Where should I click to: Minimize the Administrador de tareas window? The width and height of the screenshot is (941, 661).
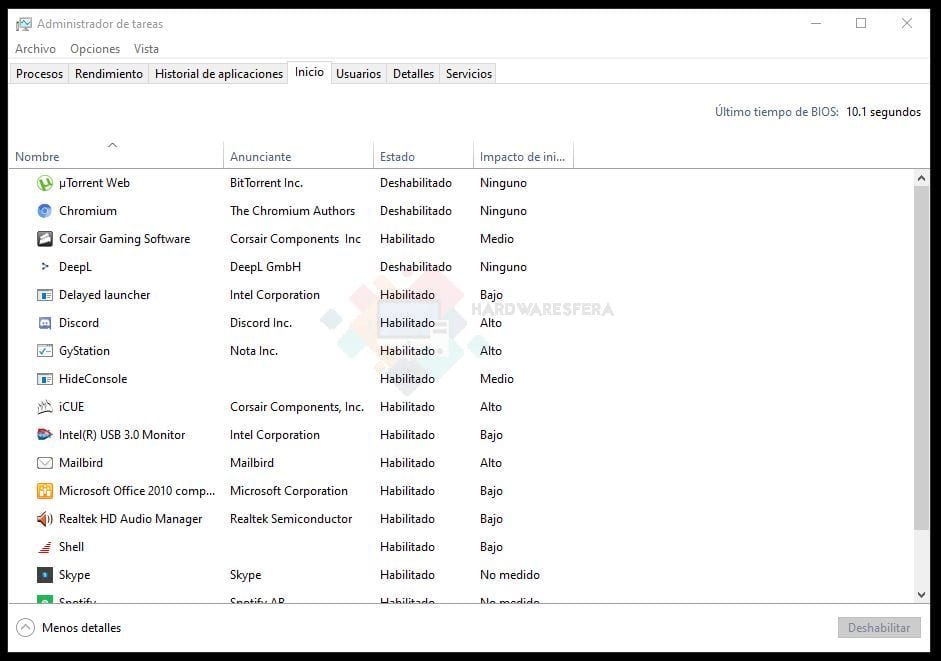tap(816, 23)
